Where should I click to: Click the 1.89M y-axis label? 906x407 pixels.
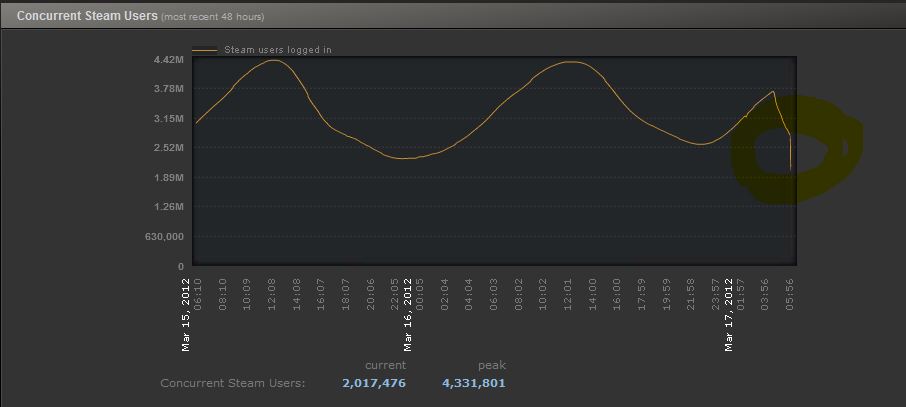pyautogui.click(x=169, y=177)
